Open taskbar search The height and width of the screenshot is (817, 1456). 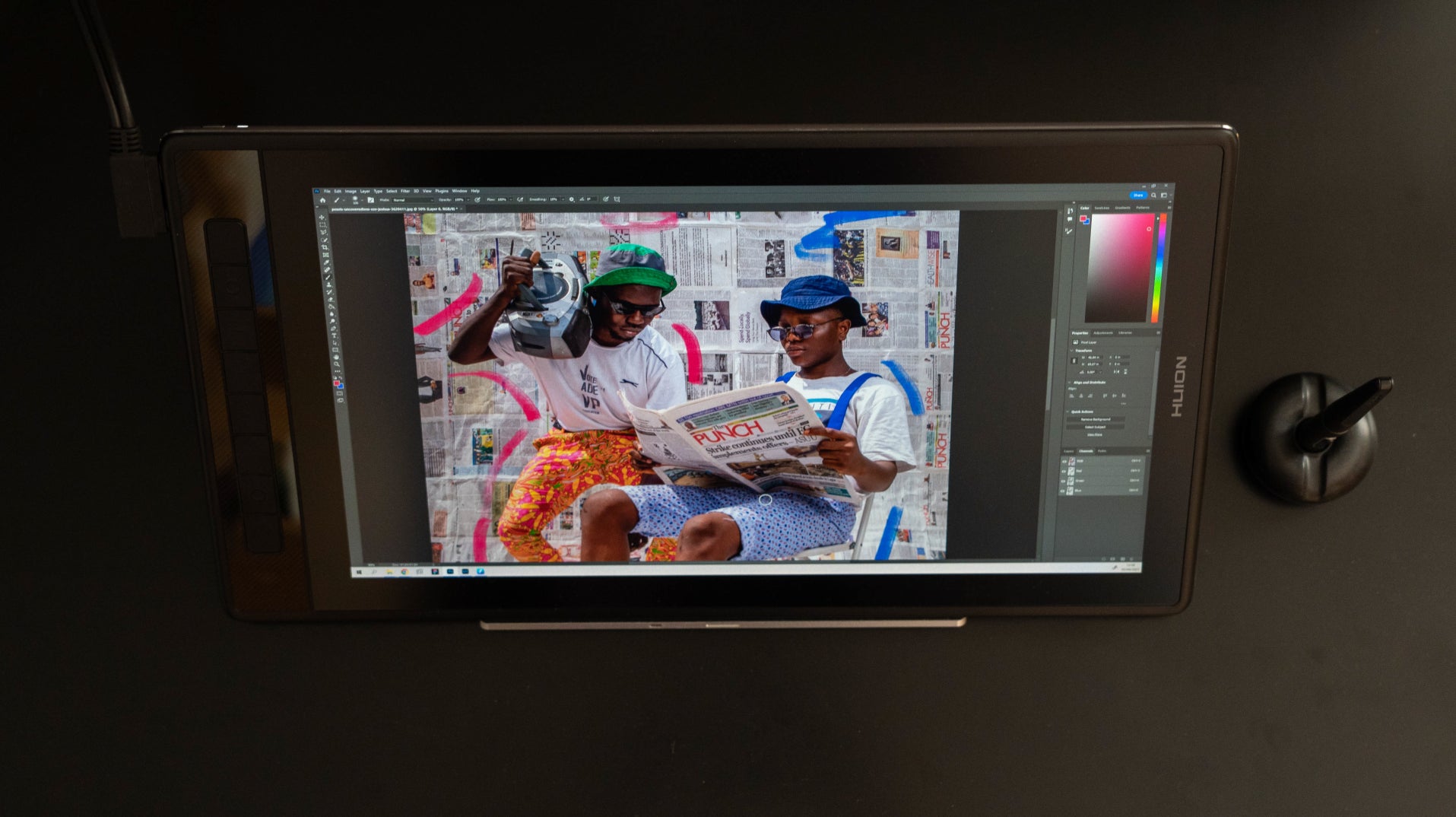pyautogui.click(x=374, y=572)
